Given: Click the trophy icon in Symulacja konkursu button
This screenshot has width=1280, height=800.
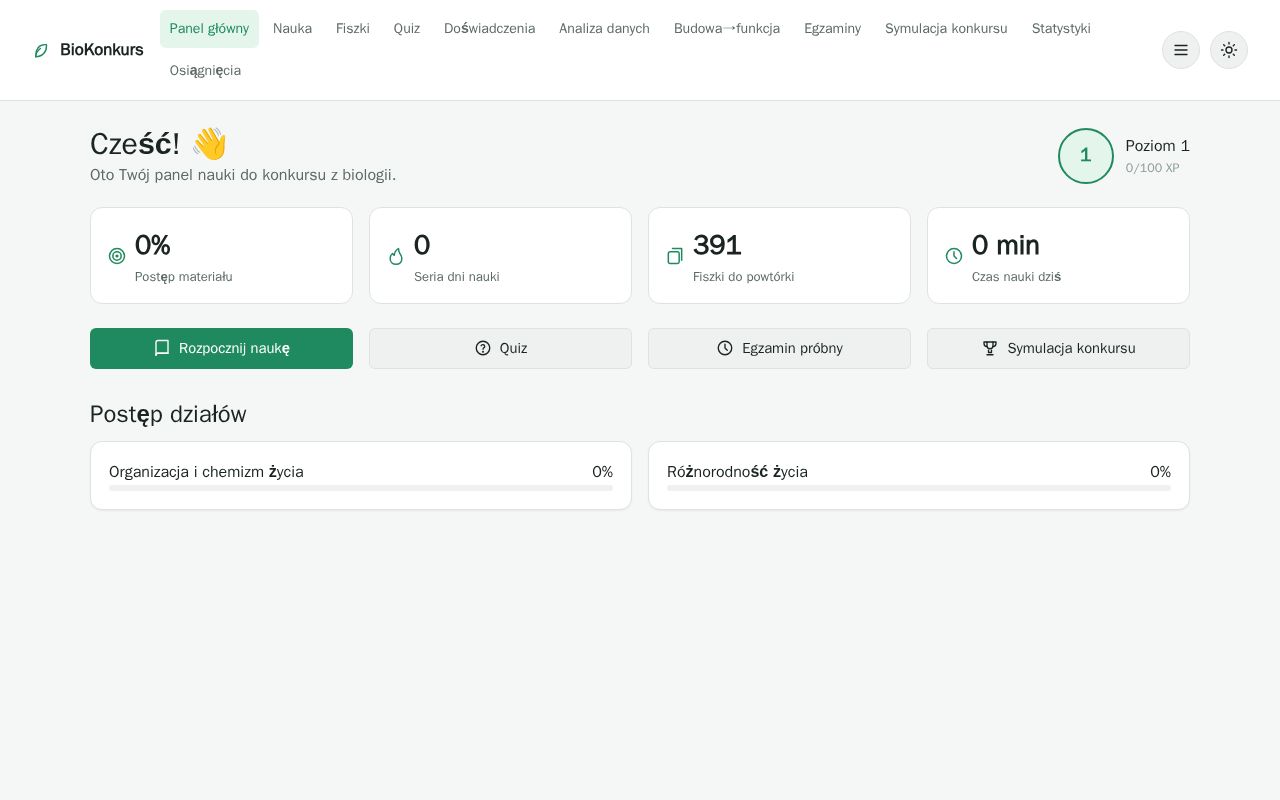Looking at the screenshot, I should 990,348.
